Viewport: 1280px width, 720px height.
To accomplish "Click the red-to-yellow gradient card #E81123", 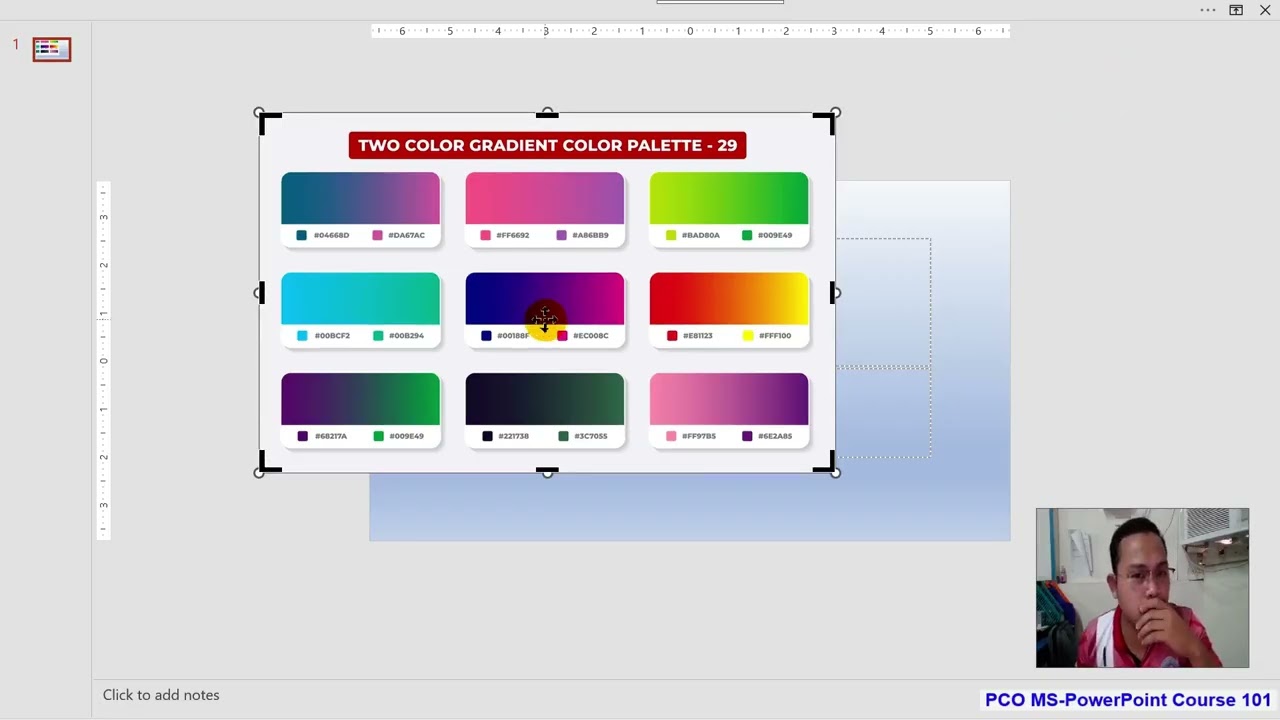I will pyautogui.click(x=729, y=310).
